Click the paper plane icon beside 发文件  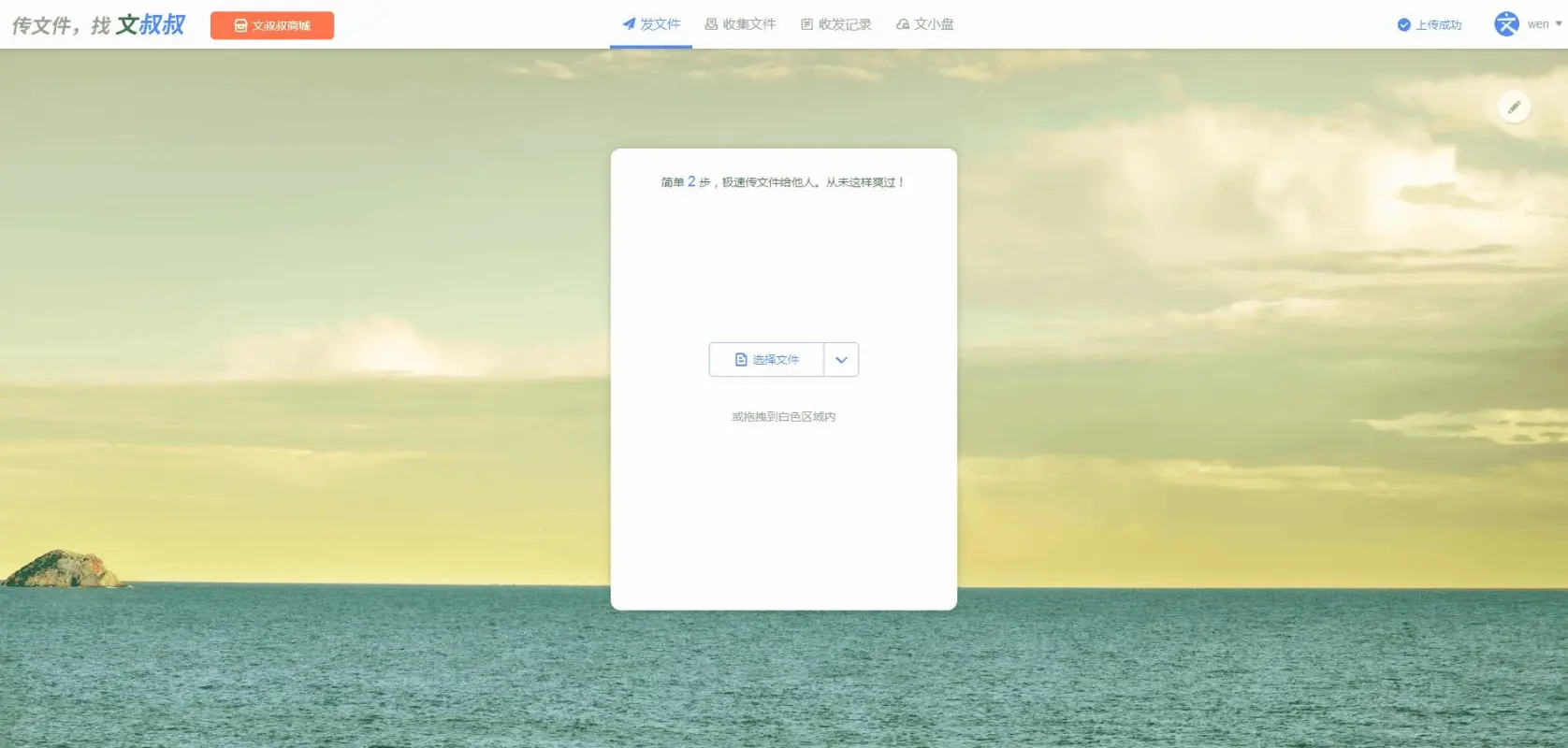coord(629,24)
